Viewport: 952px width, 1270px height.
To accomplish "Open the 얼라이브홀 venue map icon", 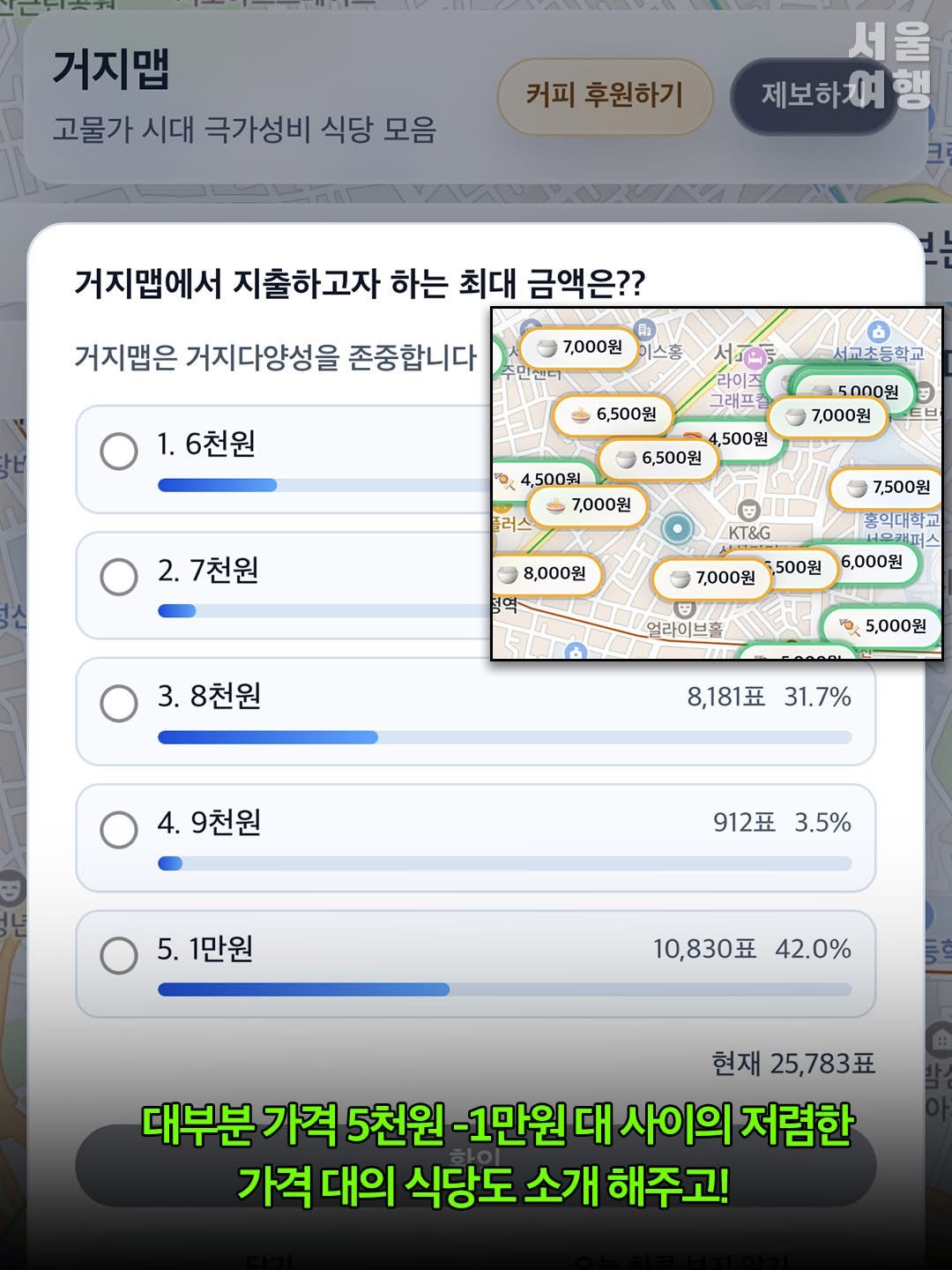I will (x=685, y=609).
